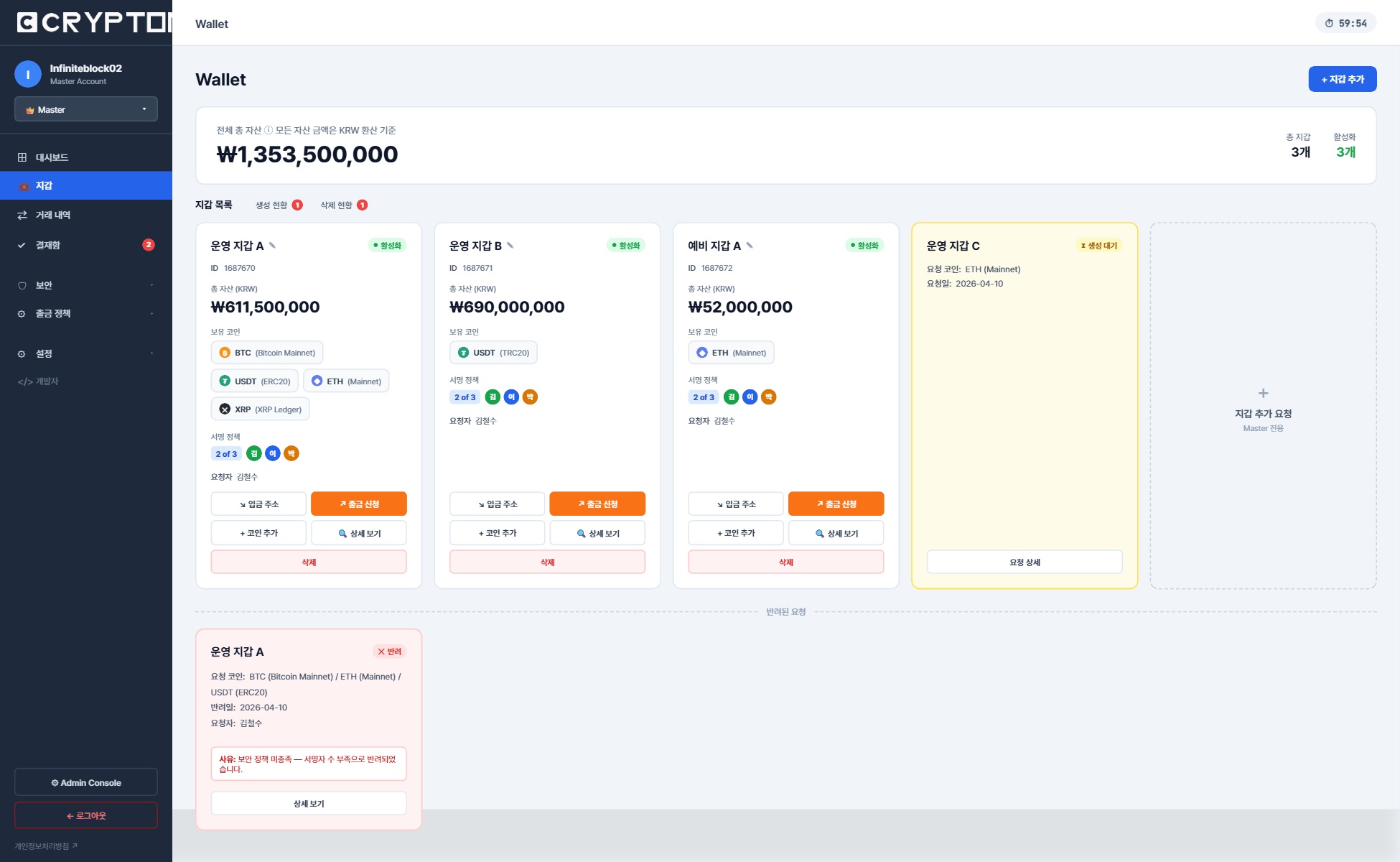This screenshot has height=862, width=1400.
Task: Click the timer icon showing 59:54
Action: click(1329, 24)
